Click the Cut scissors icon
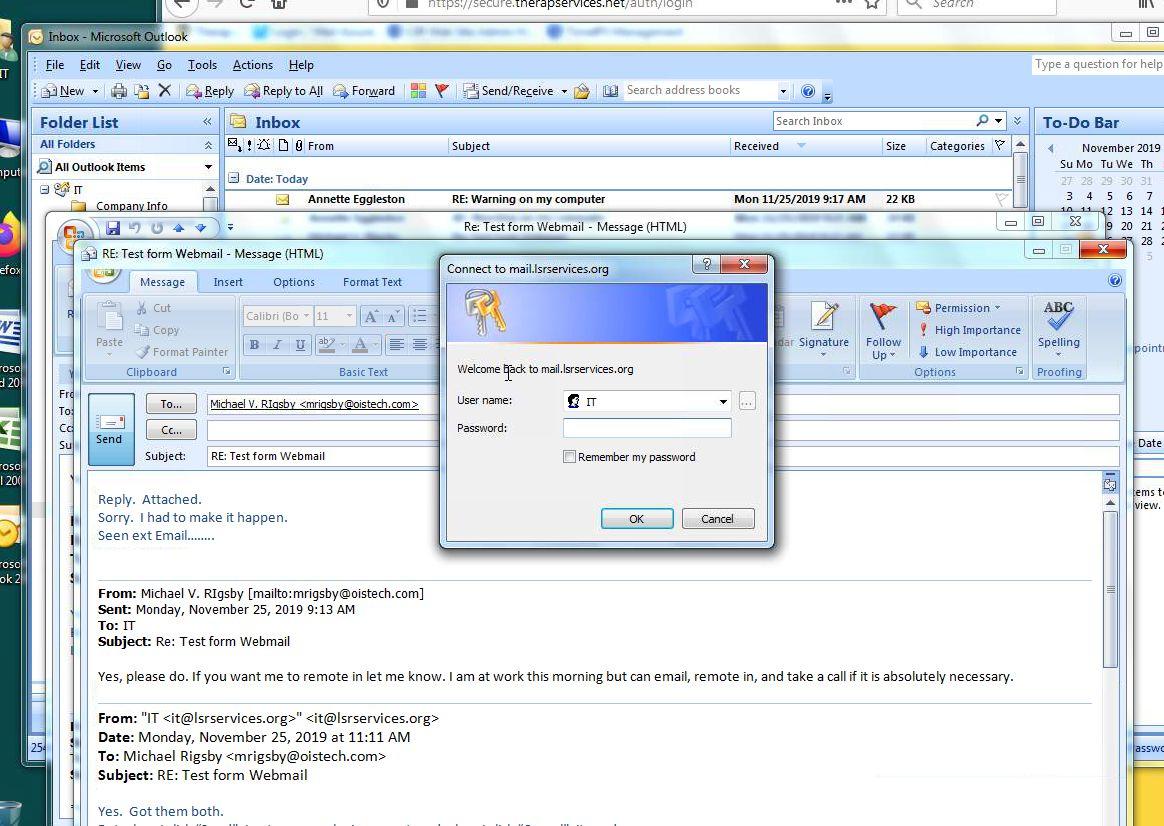 coord(141,307)
